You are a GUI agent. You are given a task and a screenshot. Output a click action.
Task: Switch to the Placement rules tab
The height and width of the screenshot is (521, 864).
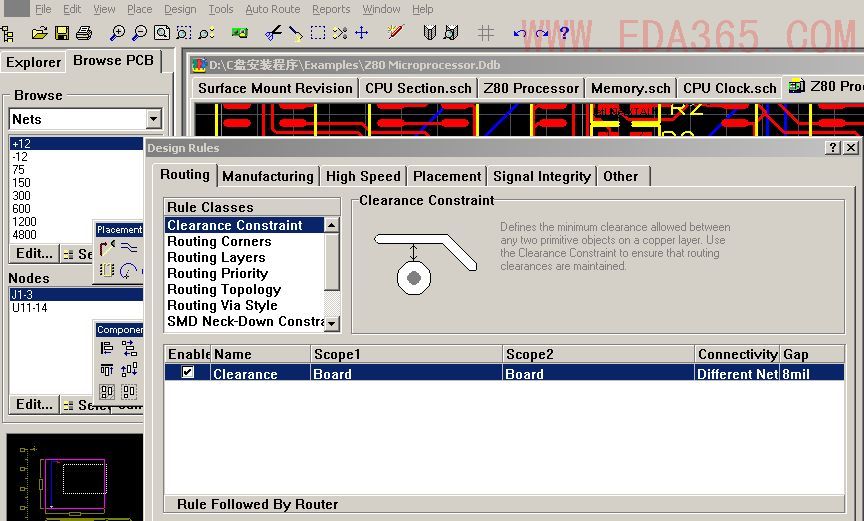click(447, 176)
